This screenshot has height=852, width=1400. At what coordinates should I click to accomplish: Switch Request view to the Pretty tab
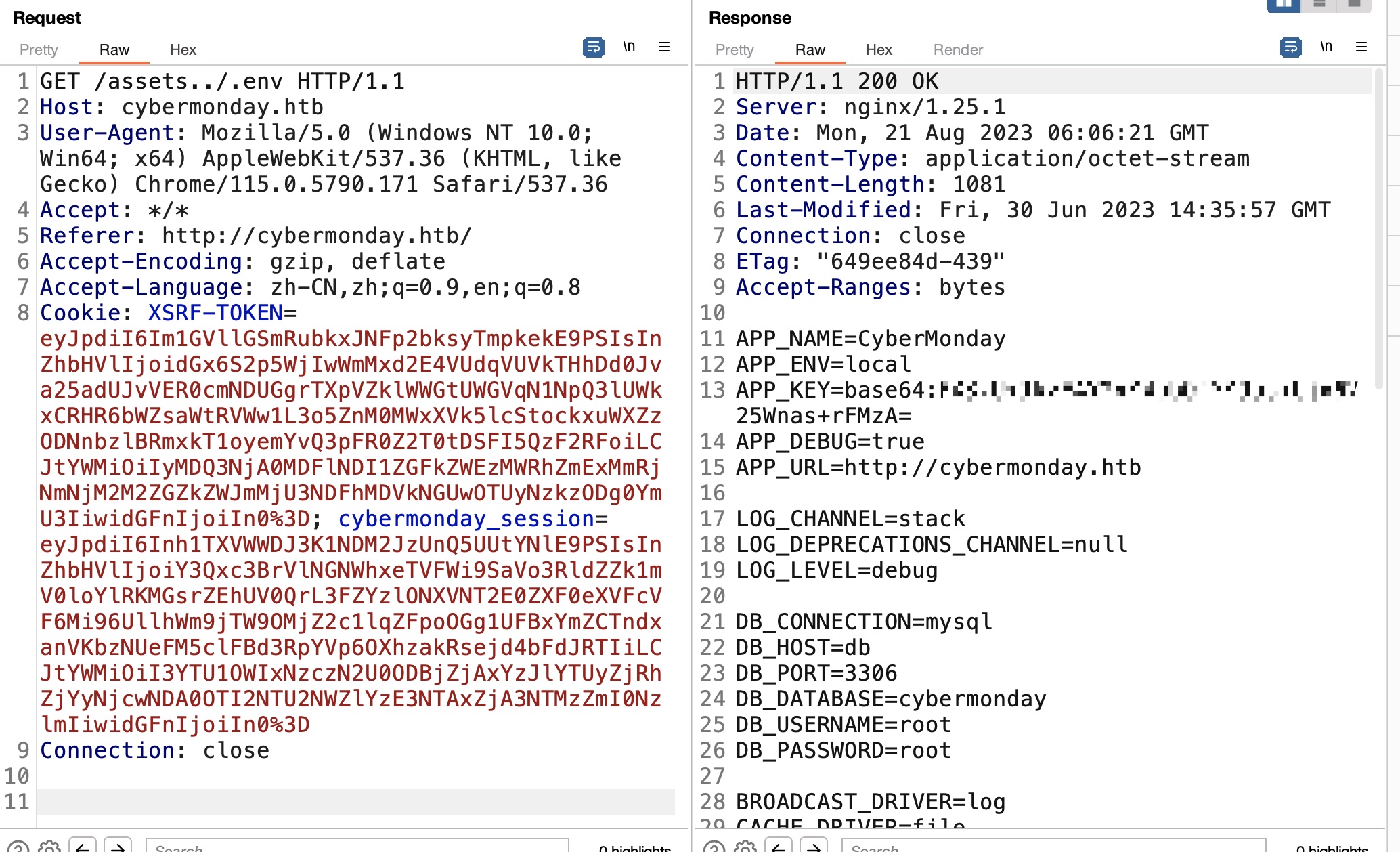click(x=39, y=49)
